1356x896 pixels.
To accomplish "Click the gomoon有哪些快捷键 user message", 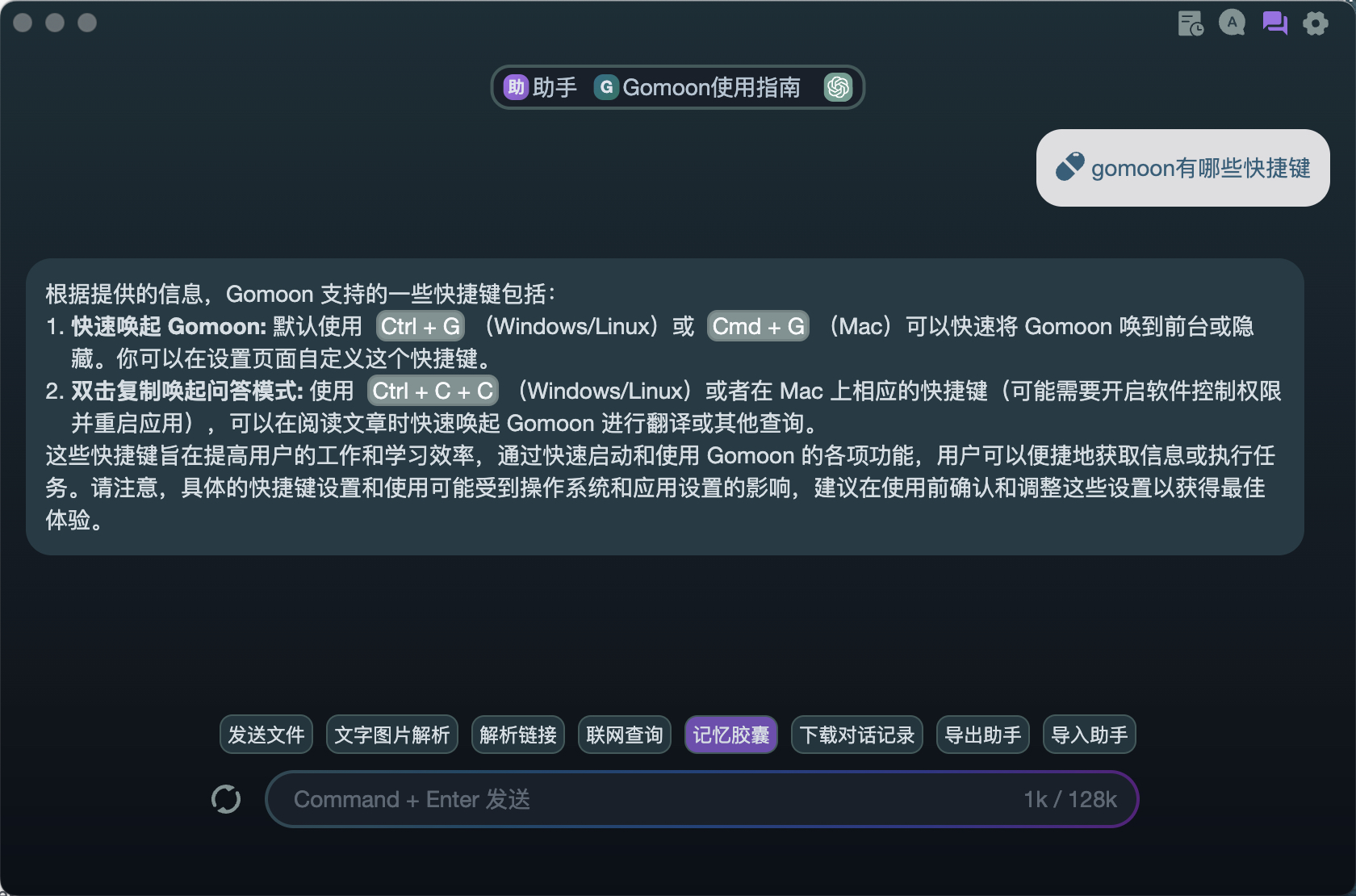I will tap(1183, 168).
